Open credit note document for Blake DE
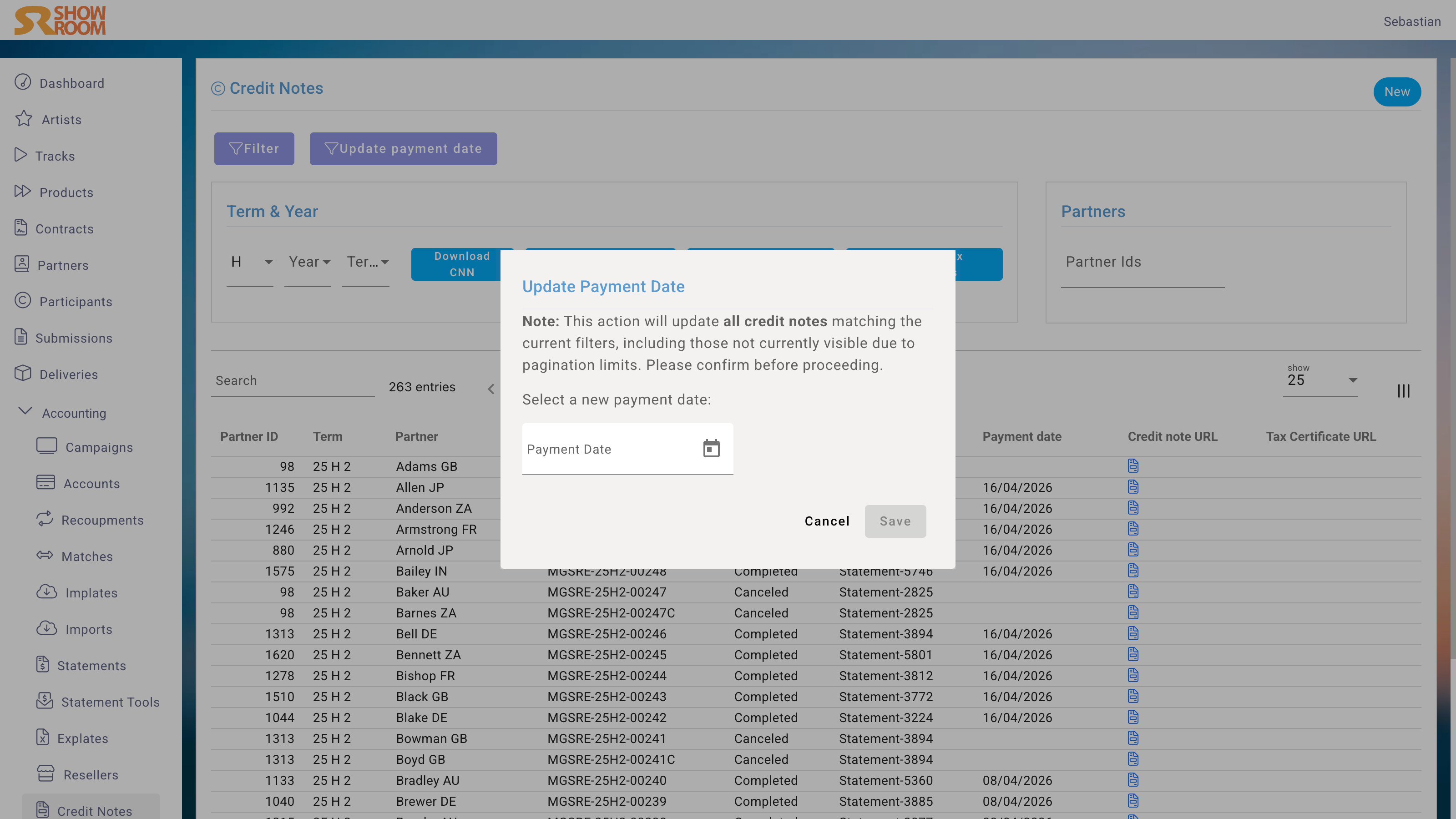1456x819 pixels. [1132, 717]
